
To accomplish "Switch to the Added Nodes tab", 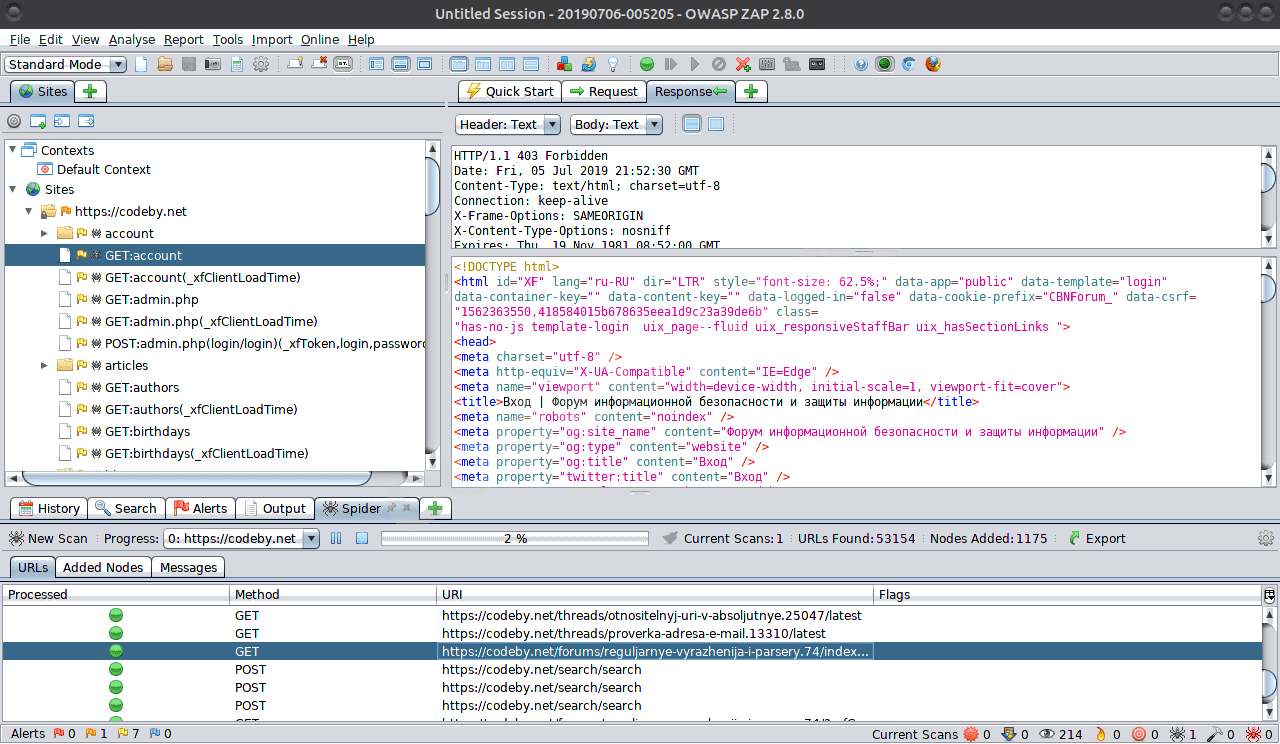I will [104, 567].
